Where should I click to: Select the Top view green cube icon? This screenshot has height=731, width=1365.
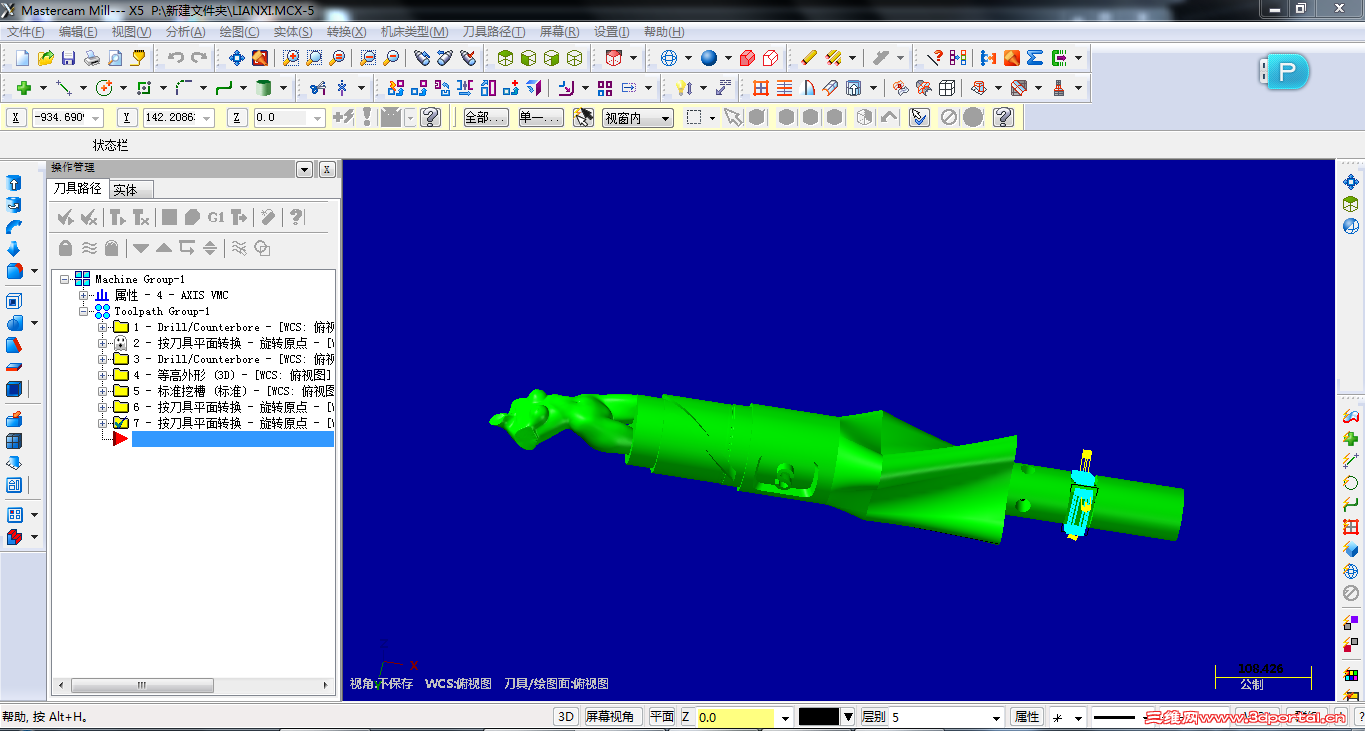(506, 58)
